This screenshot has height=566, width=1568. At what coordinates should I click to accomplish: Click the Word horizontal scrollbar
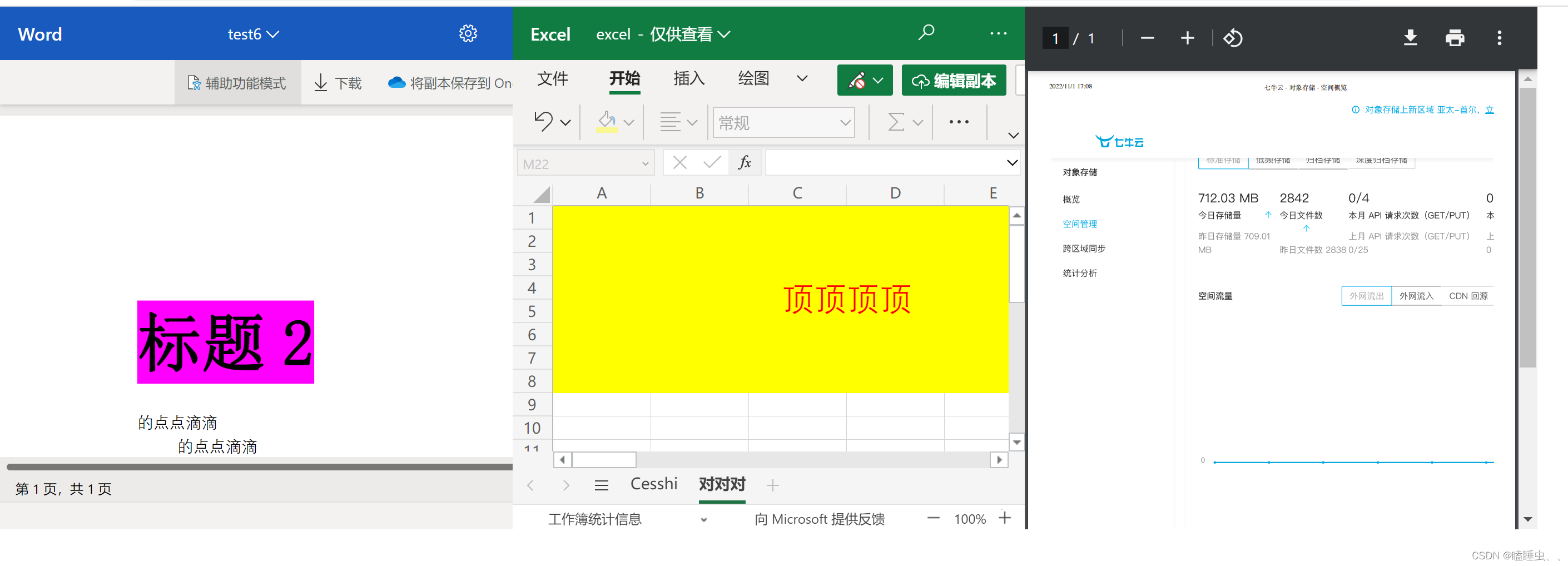click(x=260, y=467)
